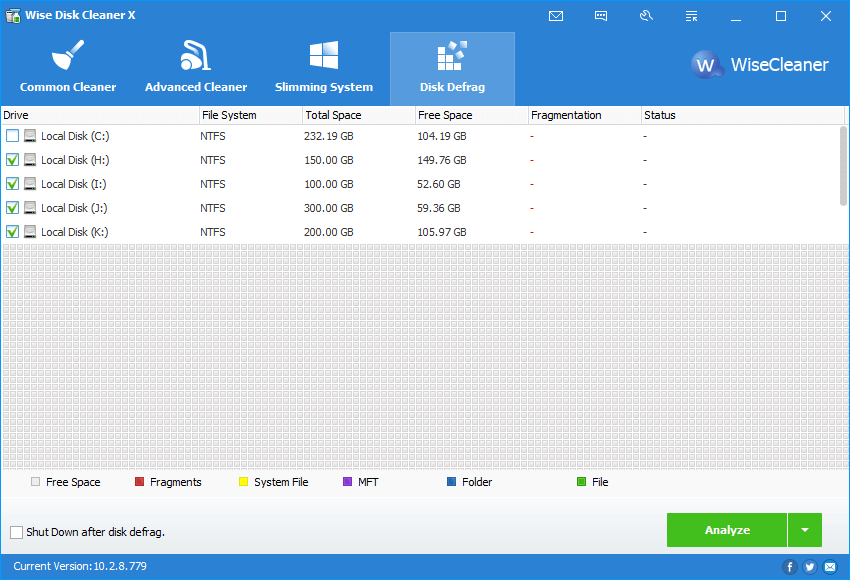
Task: Click the Current Version 10.2.8.779 text
Action: [80, 566]
